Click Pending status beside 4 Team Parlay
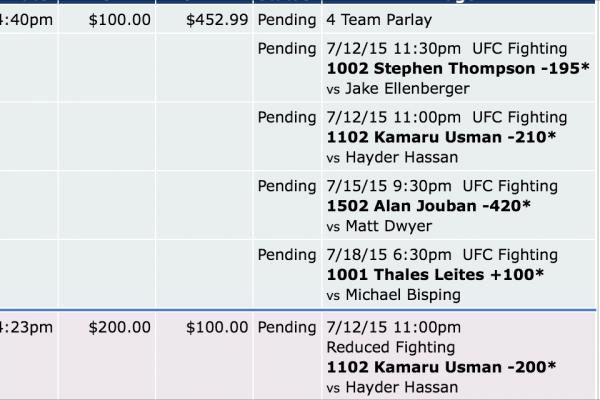 288,20
